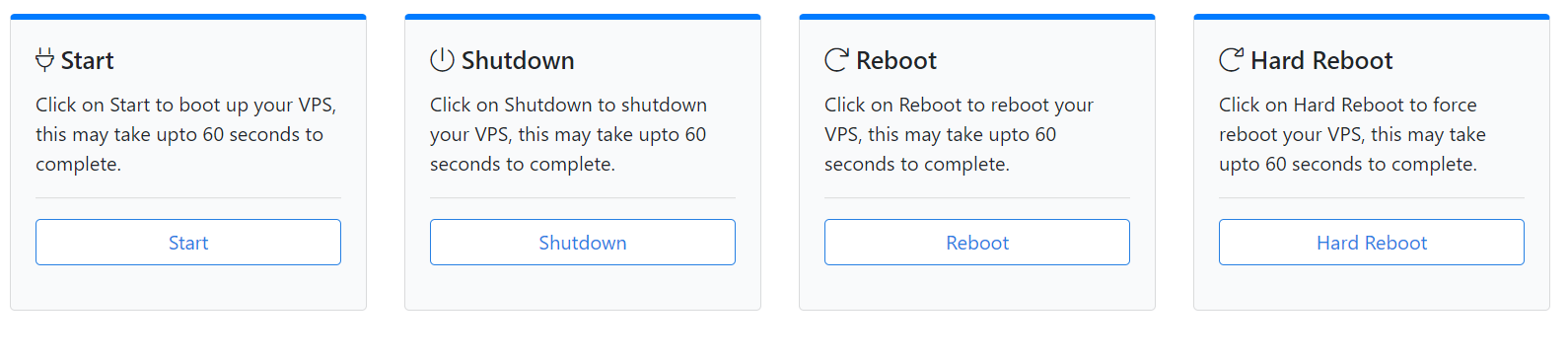Click the circular arrow icon beside Reboot
The height and width of the screenshot is (359, 1568).
pos(836,60)
